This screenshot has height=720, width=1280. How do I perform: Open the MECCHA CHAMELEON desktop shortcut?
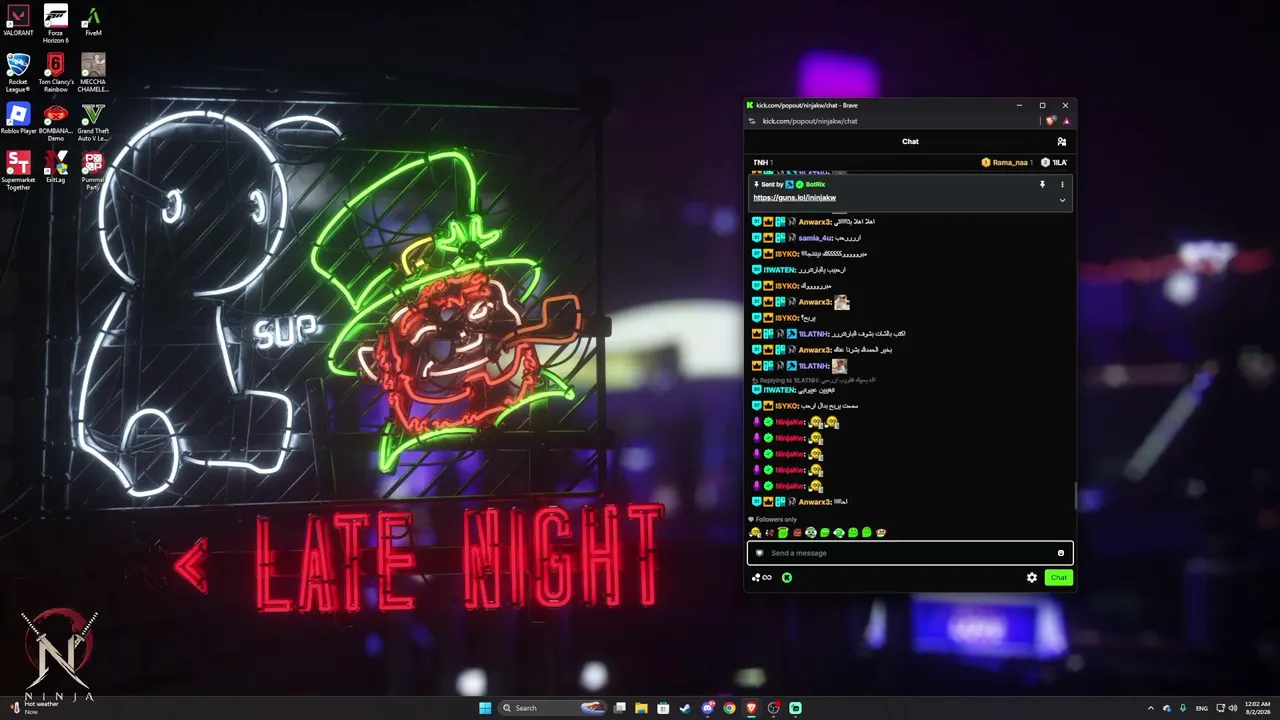[x=93, y=72]
